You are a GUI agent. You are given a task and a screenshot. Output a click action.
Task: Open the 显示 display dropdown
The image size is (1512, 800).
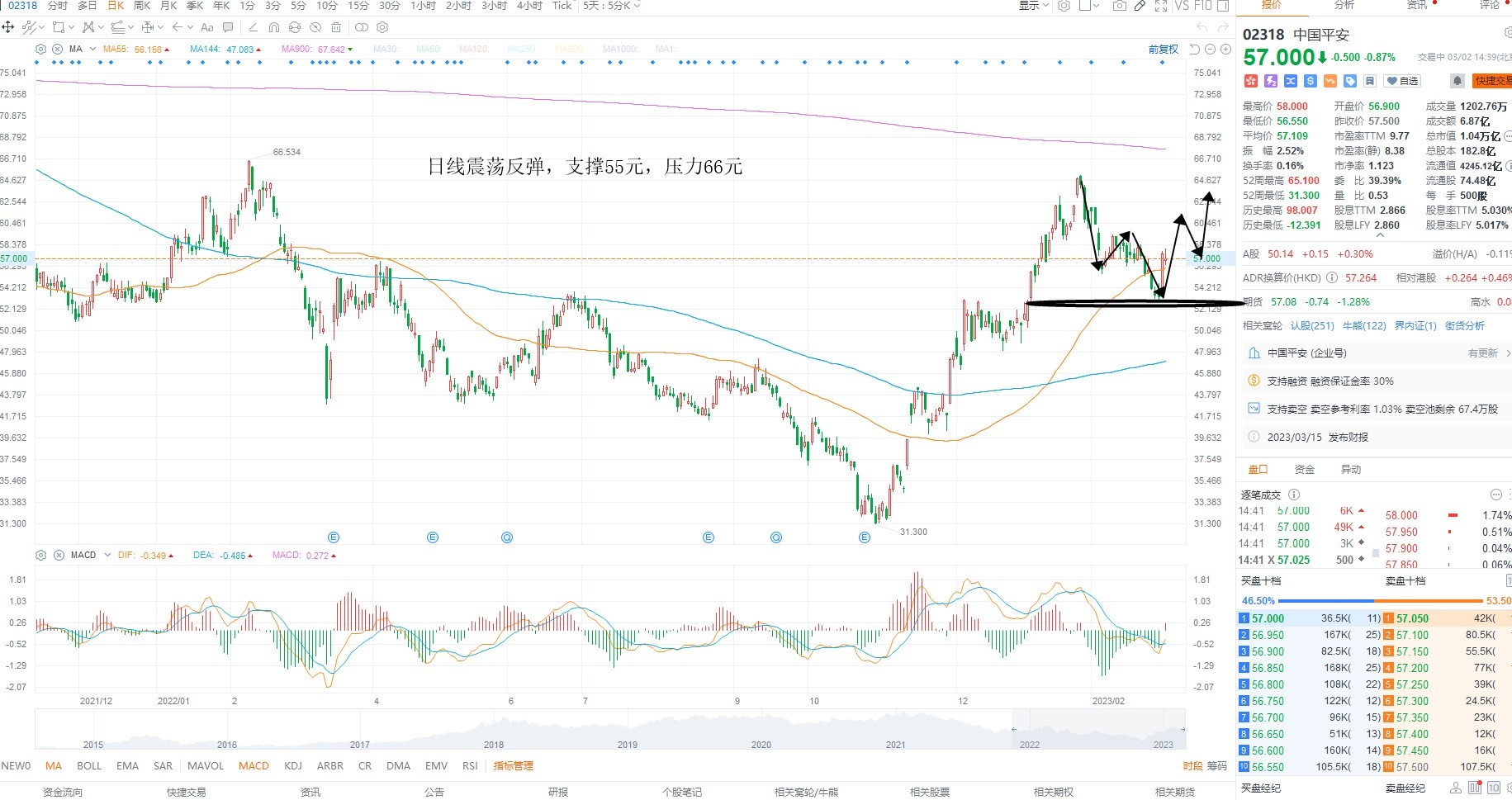click(1033, 6)
